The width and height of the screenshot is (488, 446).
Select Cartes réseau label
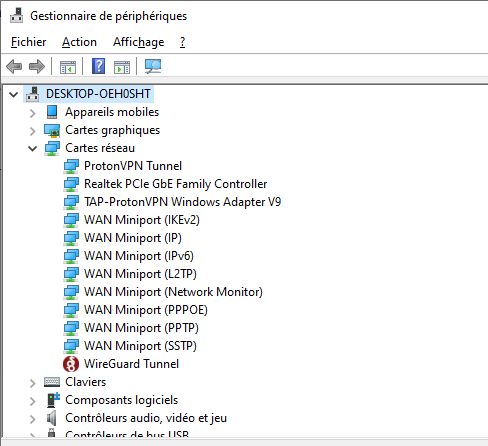[100, 148]
